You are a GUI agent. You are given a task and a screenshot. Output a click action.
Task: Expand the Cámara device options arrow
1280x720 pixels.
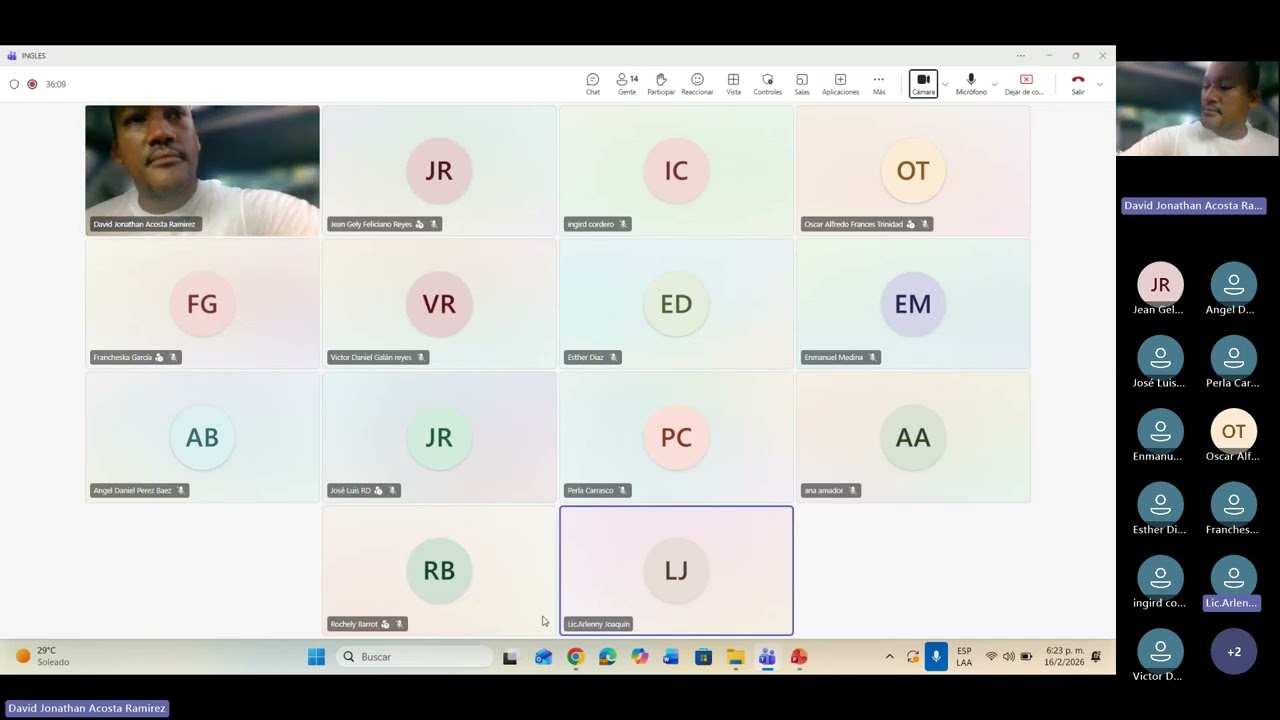945,84
